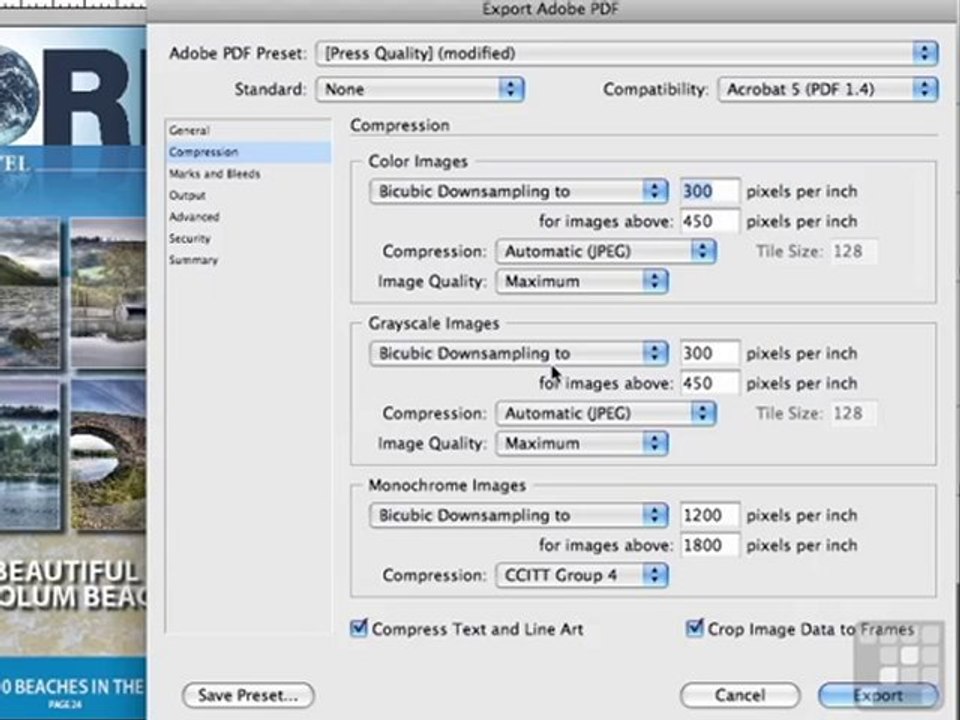Toggle Crop Image Data to Frames checkbox
960x720 pixels.
694,628
